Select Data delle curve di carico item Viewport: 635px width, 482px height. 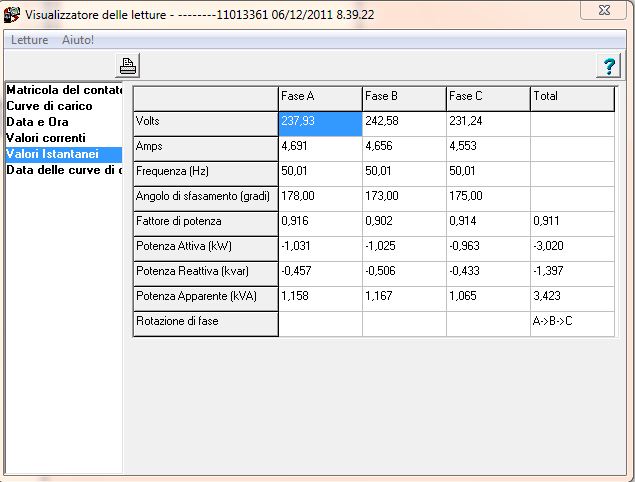(64, 170)
